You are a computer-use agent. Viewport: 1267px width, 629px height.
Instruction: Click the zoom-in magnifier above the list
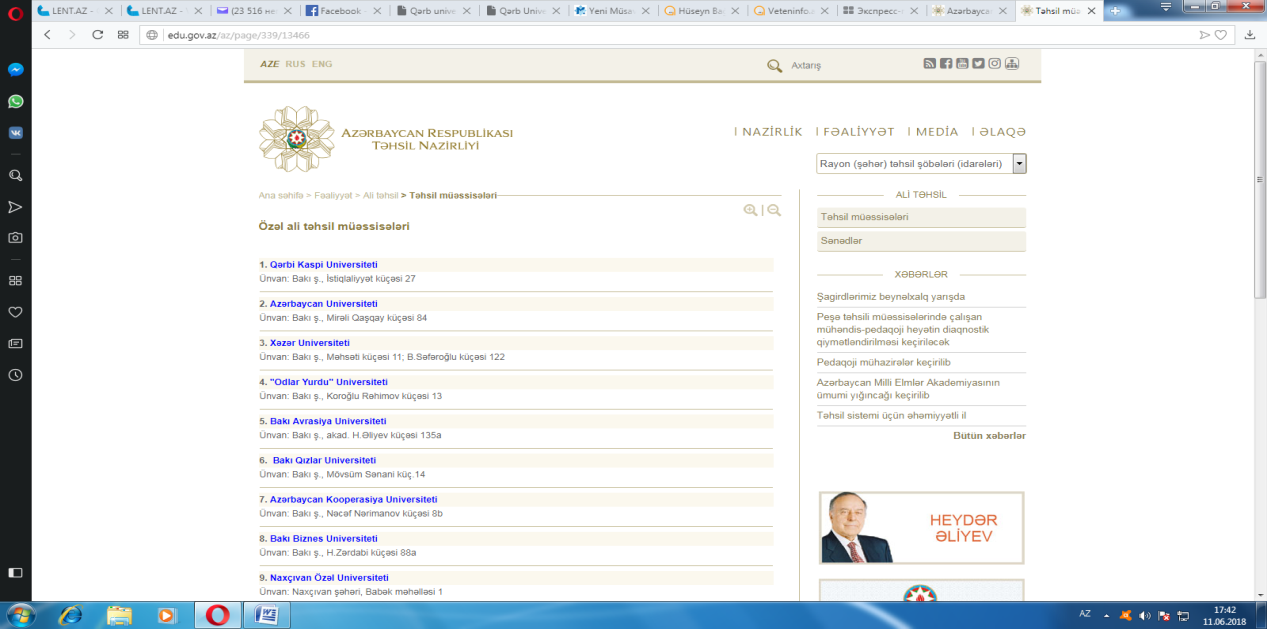coord(750,210)
